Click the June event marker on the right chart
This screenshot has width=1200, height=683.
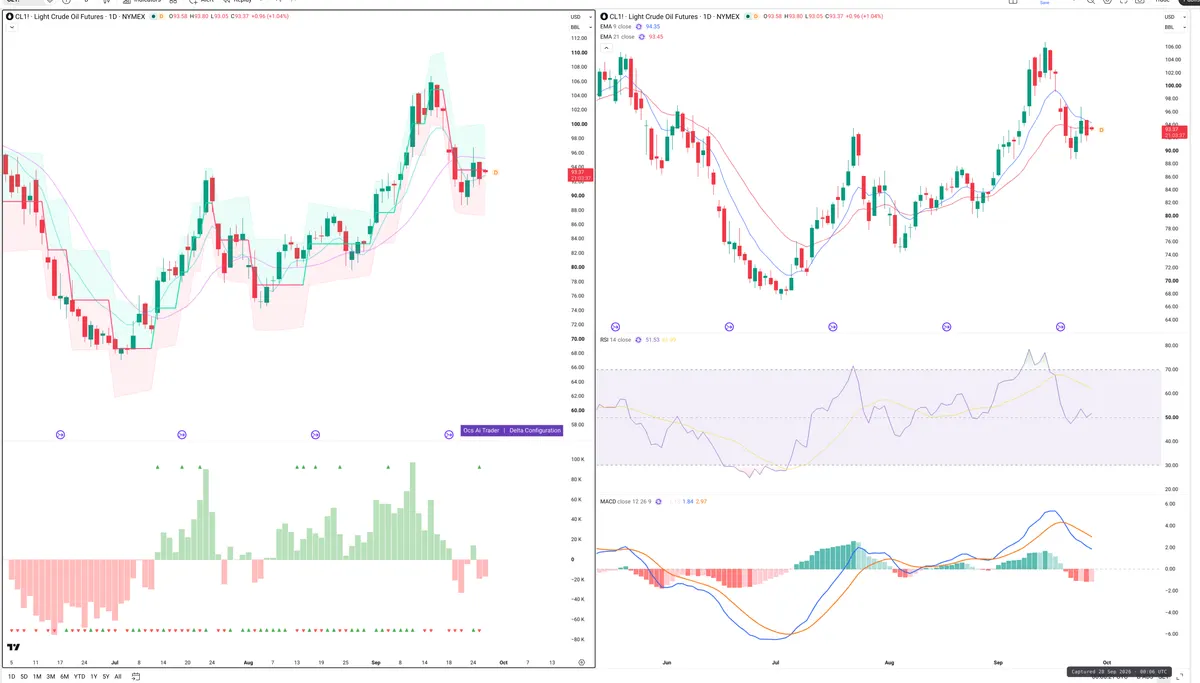[729, 326]
